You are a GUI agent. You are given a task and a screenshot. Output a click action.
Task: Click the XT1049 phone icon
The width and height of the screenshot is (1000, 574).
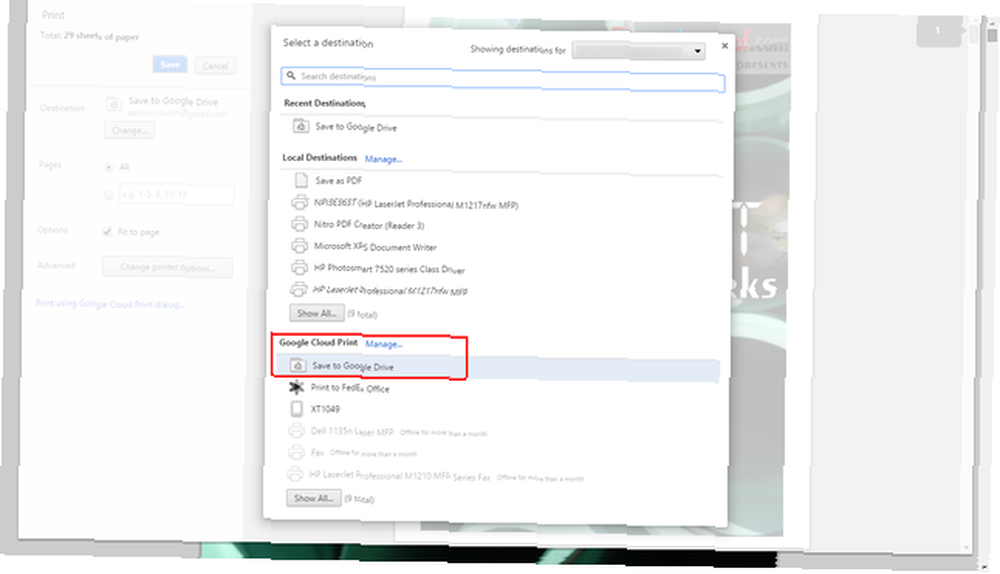297,408
